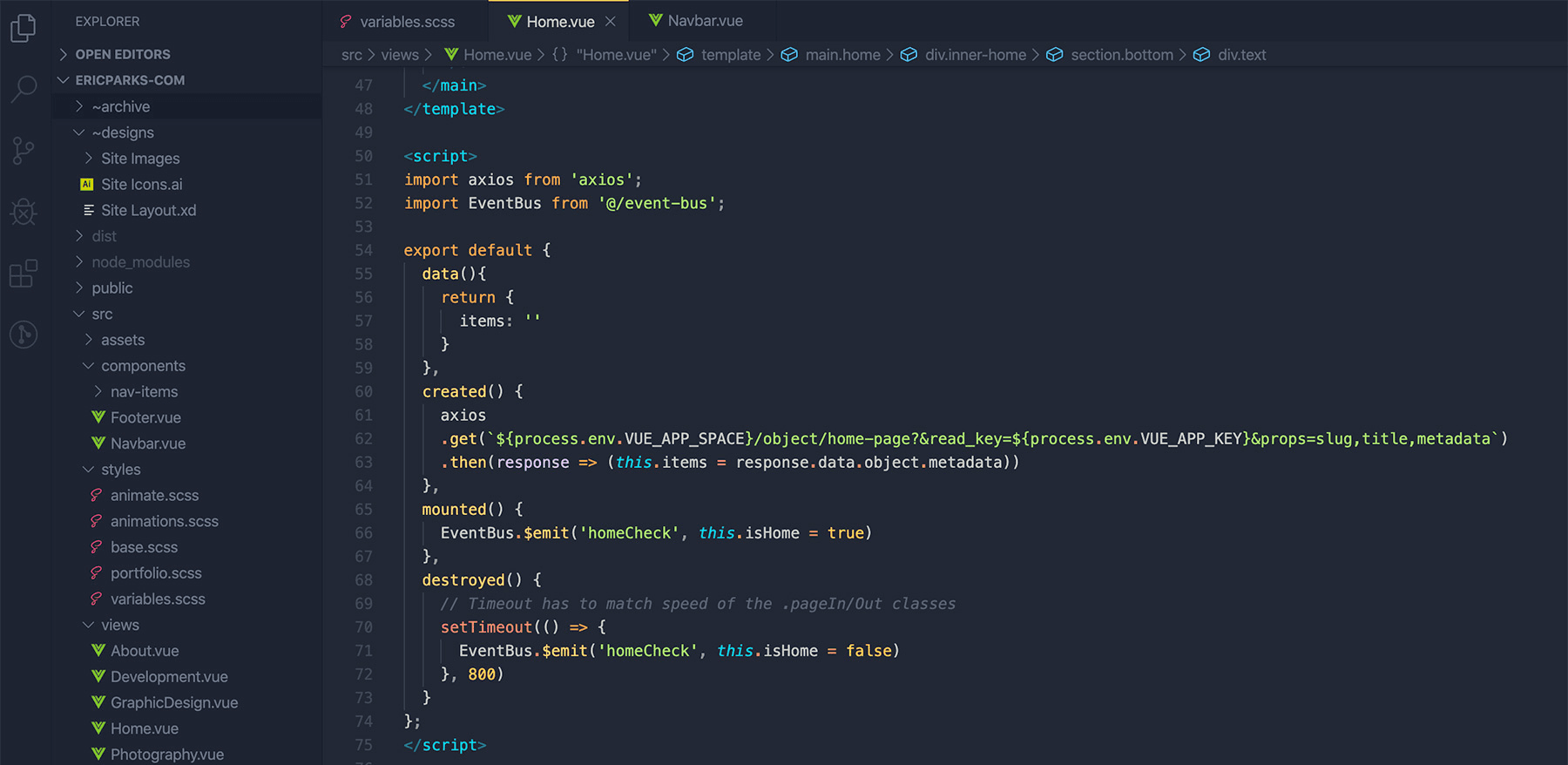Click the Vue icon on Home.vue tab
The image size is (1568, 765).
(514, 21)
